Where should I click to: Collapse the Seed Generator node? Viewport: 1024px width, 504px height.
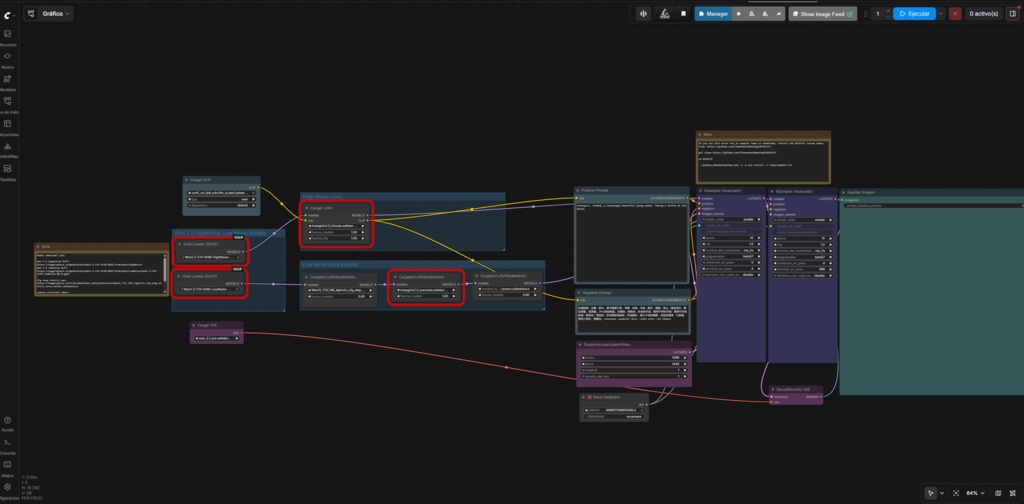583,397
